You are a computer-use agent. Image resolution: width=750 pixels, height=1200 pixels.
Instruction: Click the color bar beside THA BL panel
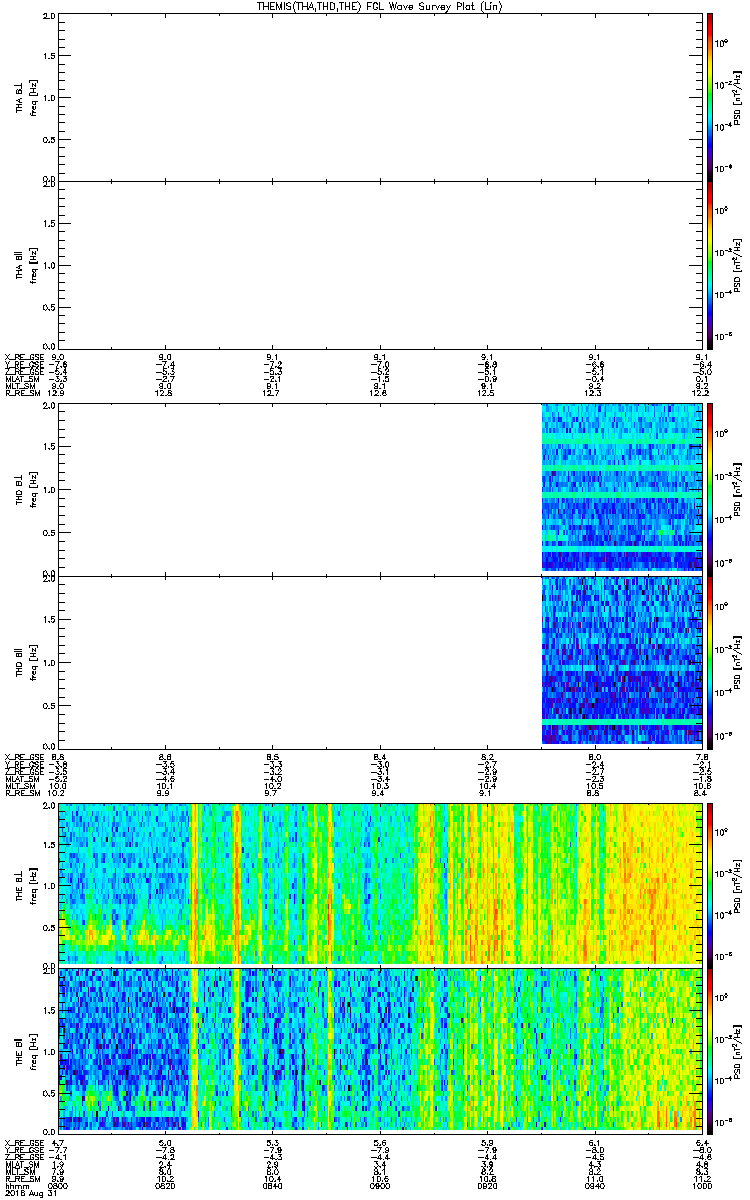coord(710,96)
